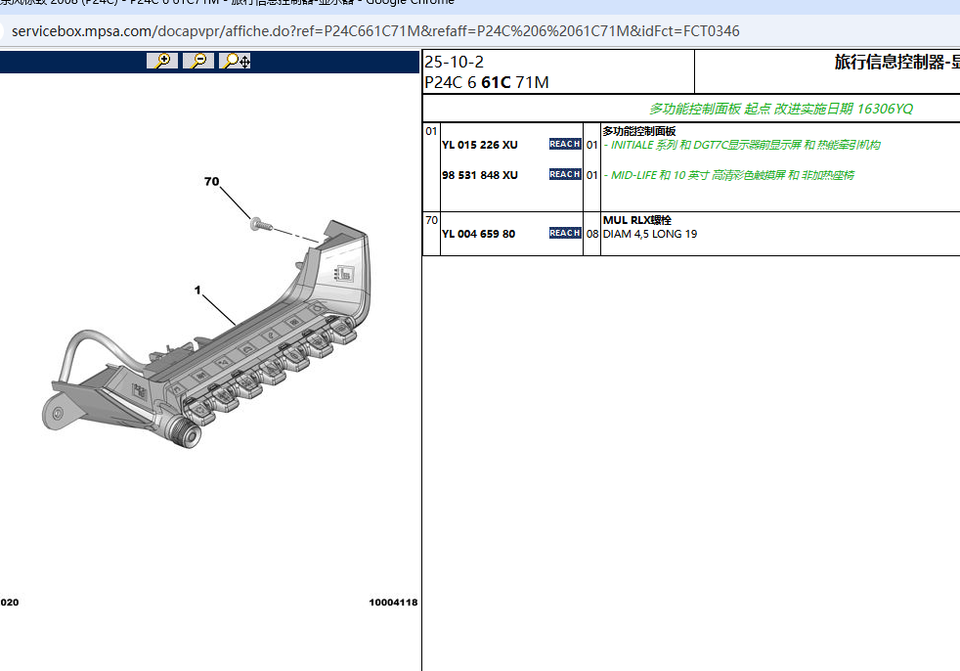
Task: Click REACH badge for part 98 531 848 XU
Action: coord(564,175)
